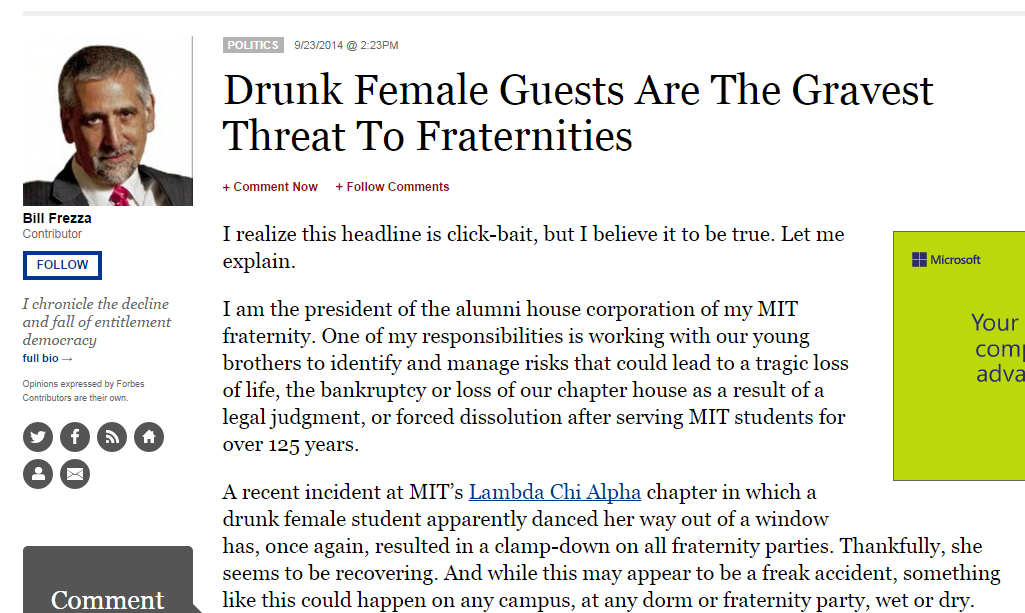Click the home page icon
The image size is (1025, 613).
149,437
